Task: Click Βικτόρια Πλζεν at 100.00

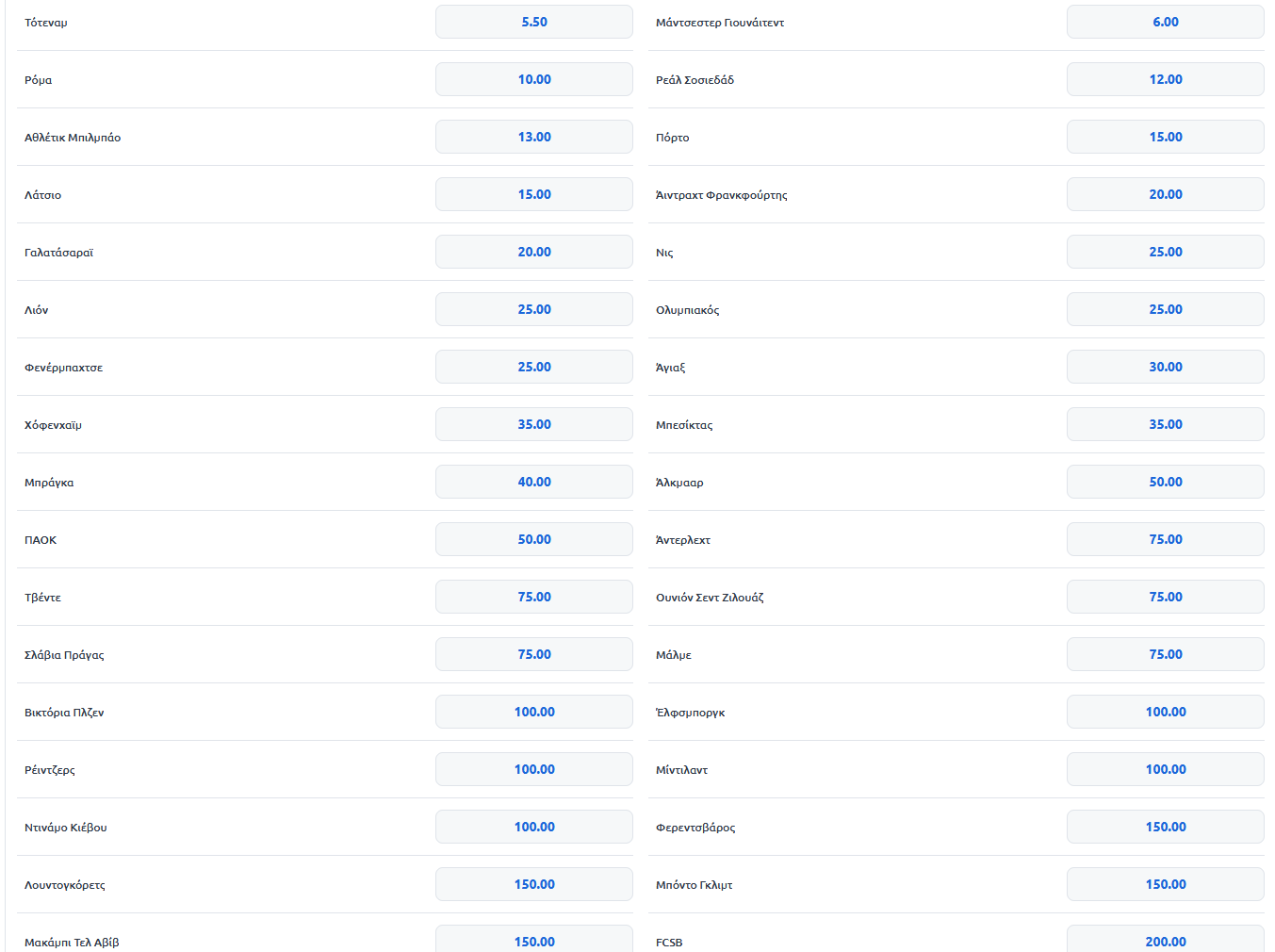Action: (x=533, y=712)
